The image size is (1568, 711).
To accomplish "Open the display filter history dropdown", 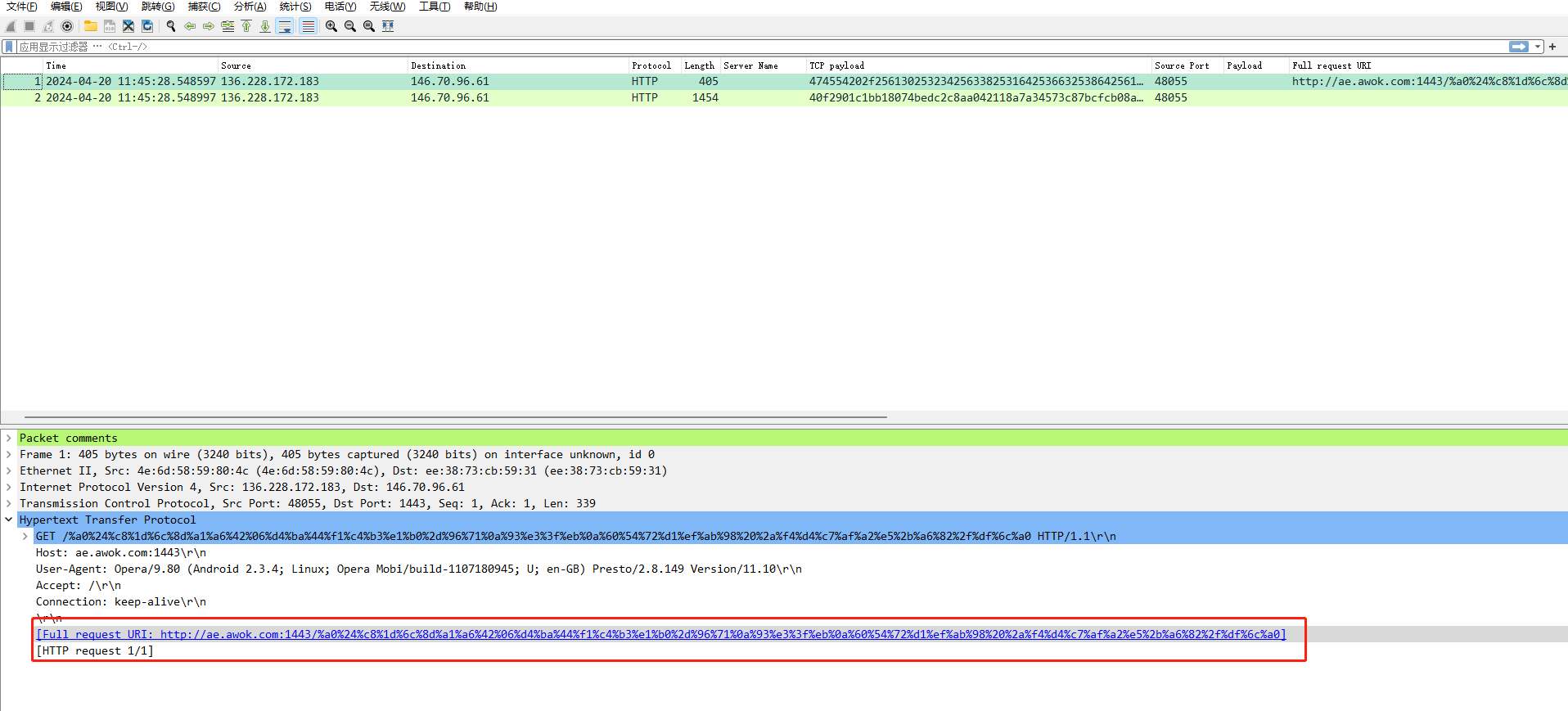I will pos(1538,47).
